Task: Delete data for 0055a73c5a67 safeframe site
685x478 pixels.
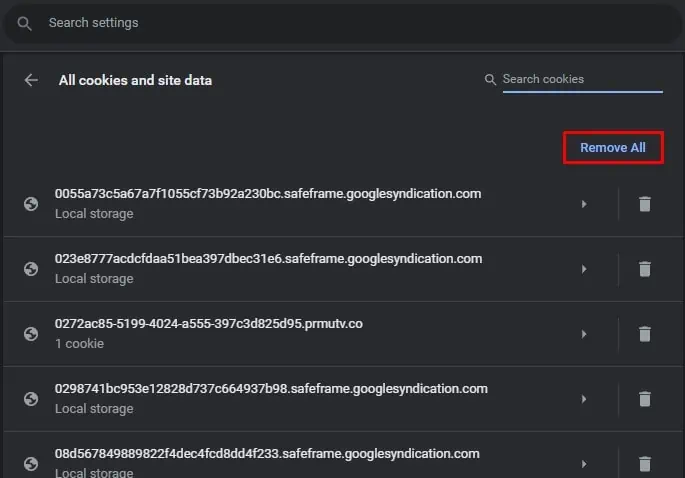Action: point(645,204)
